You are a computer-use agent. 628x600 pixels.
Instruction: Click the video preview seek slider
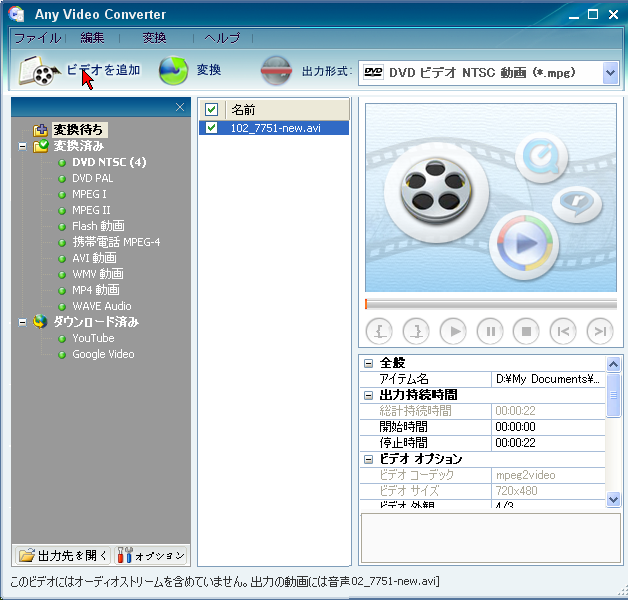pyautogui.click(x=490, y=303)
